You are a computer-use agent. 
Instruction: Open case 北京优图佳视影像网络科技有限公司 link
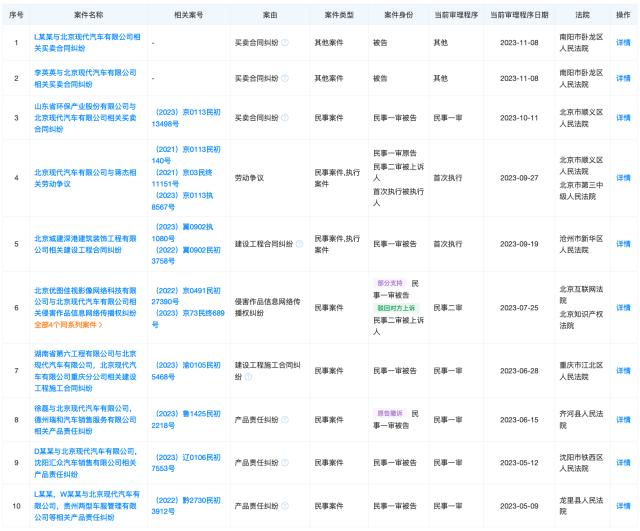[85, 302]
